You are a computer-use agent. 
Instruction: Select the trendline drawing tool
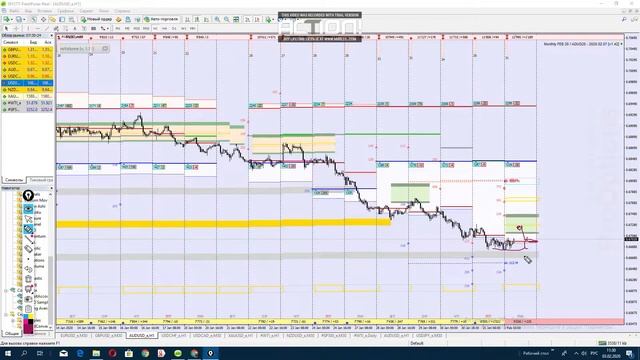click(47, 28)
